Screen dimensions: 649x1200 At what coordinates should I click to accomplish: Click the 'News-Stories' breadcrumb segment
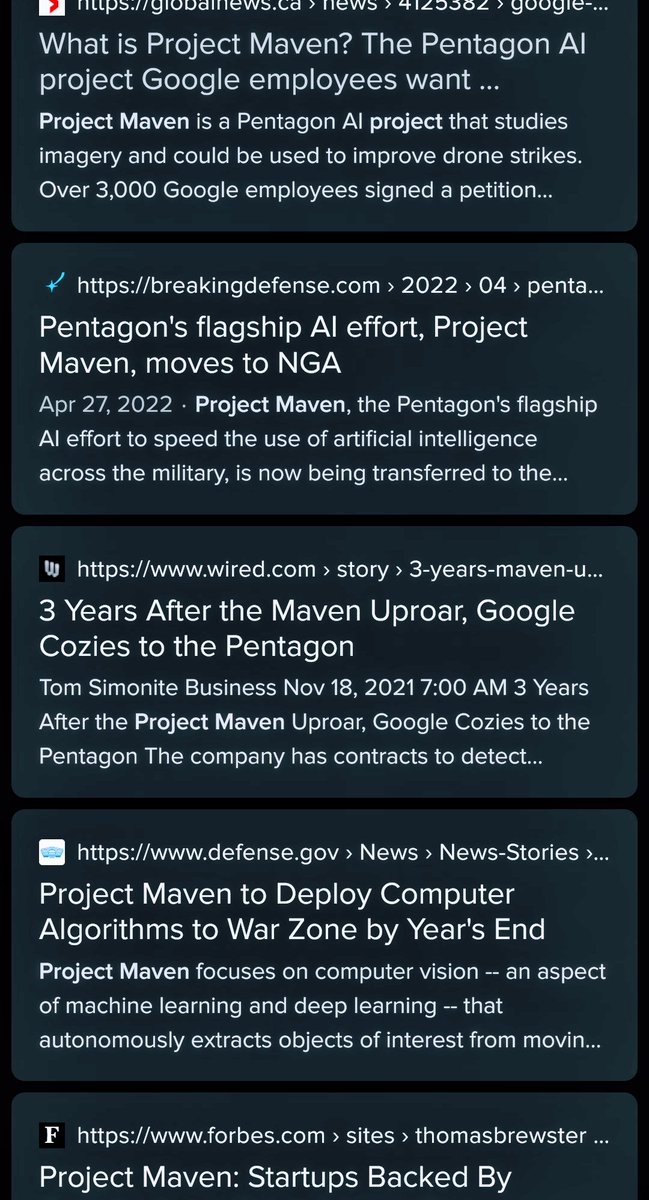pyautogui.click(x=508, y=852)
